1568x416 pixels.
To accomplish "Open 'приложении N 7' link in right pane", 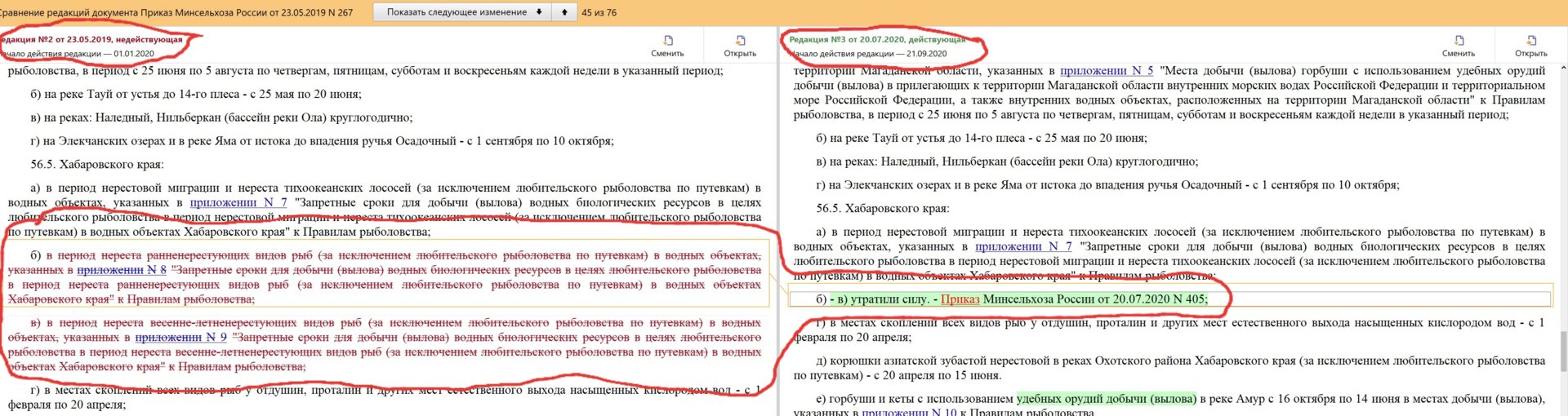I will (1023, 246).
